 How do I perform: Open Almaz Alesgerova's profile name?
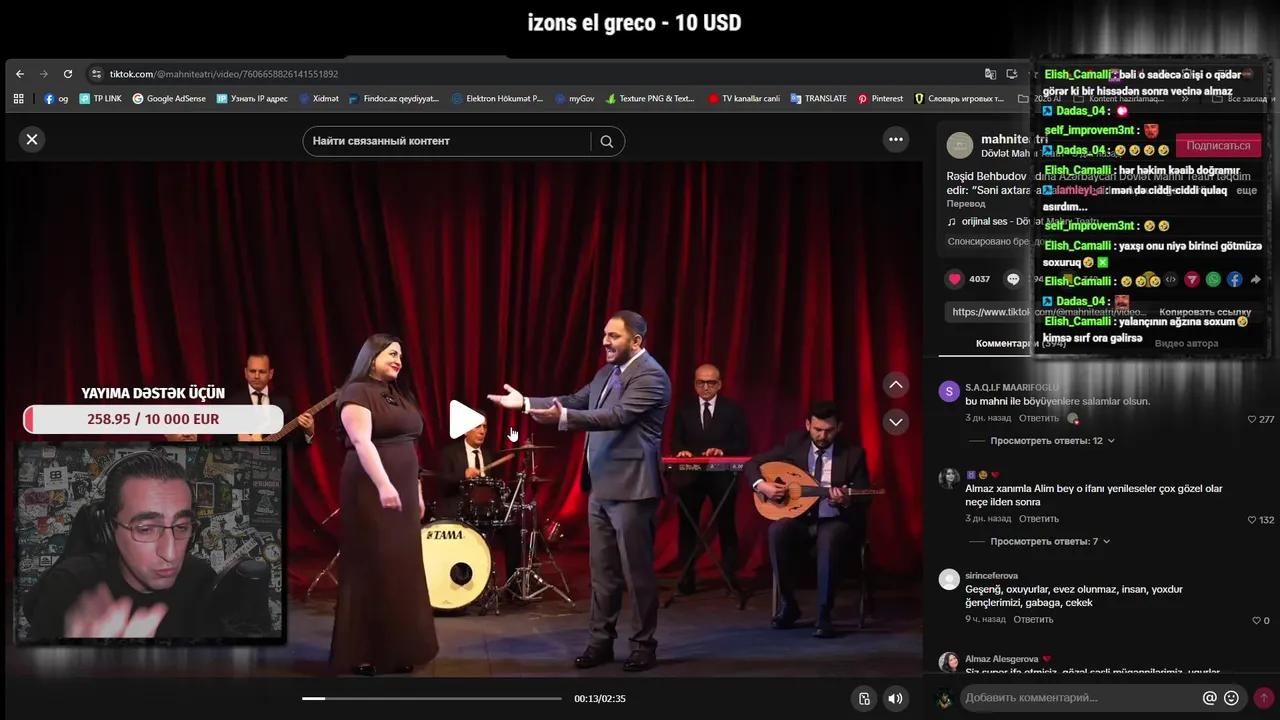click(x=1002, y=659)
